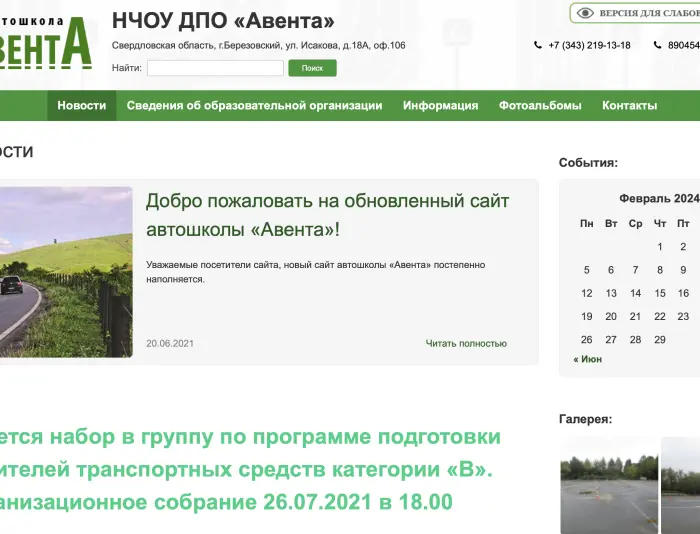Open the first gallery parking lot photo
Viewport: 700px width, 534px height.
pos(609,485)
